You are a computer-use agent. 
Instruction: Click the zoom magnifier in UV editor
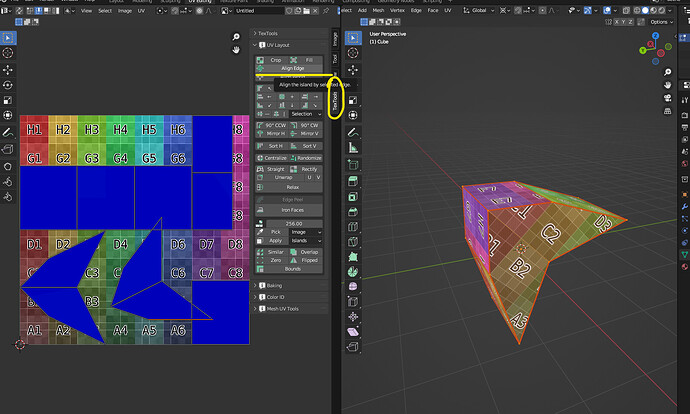point(236,37)
